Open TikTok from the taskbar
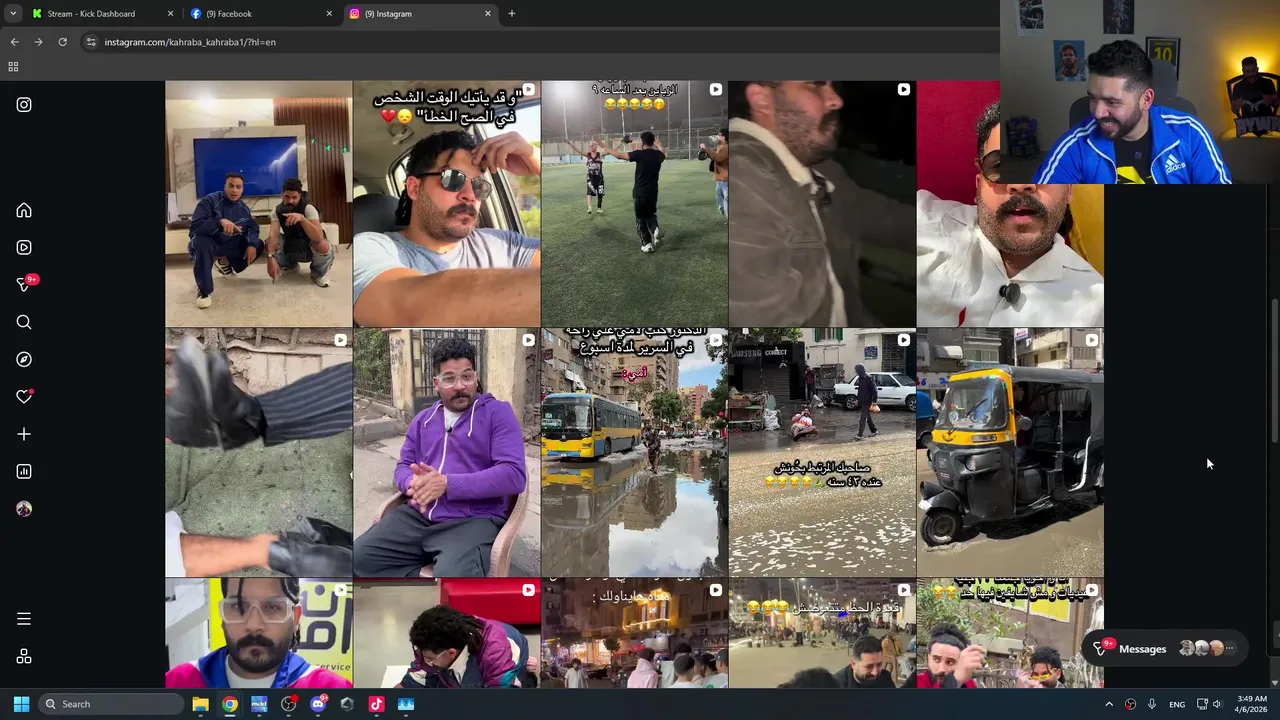 376,704
